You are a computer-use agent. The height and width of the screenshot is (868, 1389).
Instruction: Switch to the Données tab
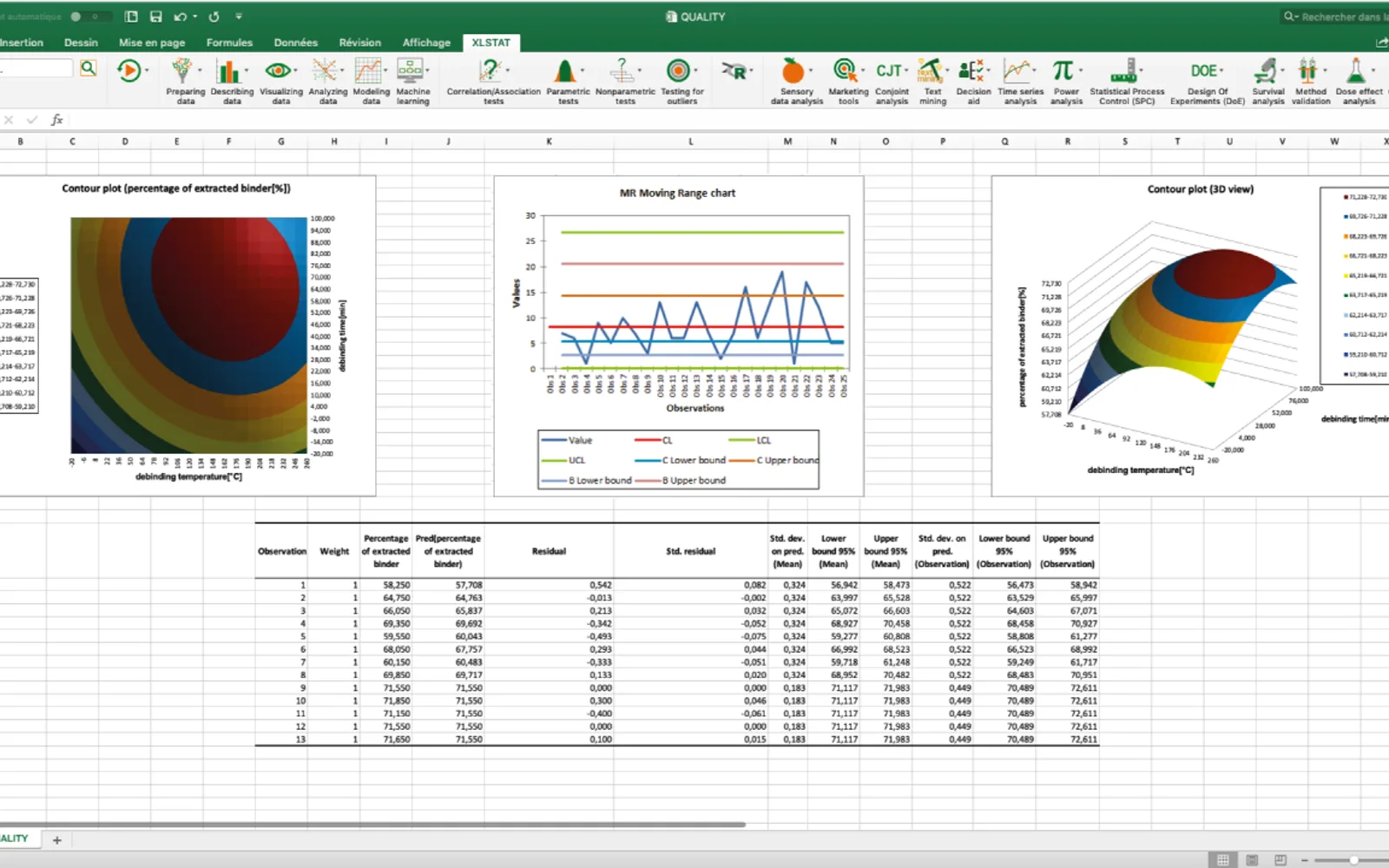coord(295,43)
